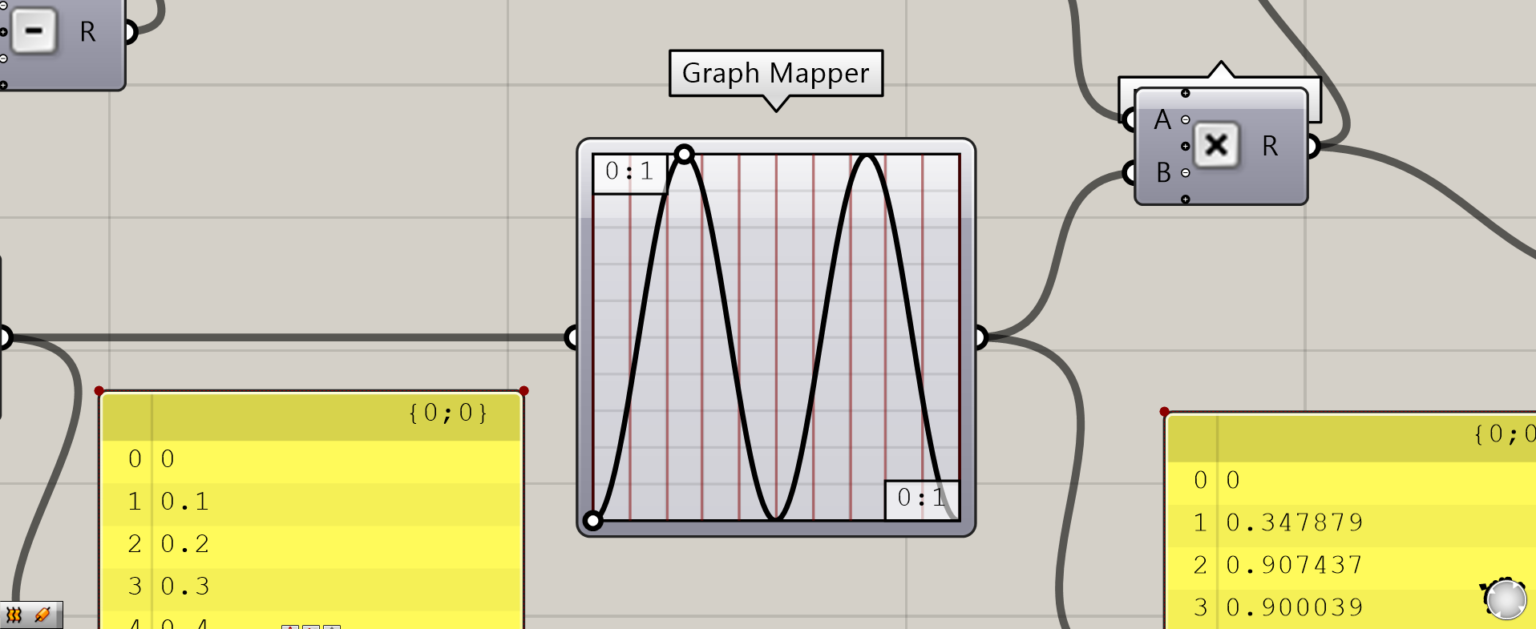Click input grip B on the multiplication component

tap(1131, 173)
